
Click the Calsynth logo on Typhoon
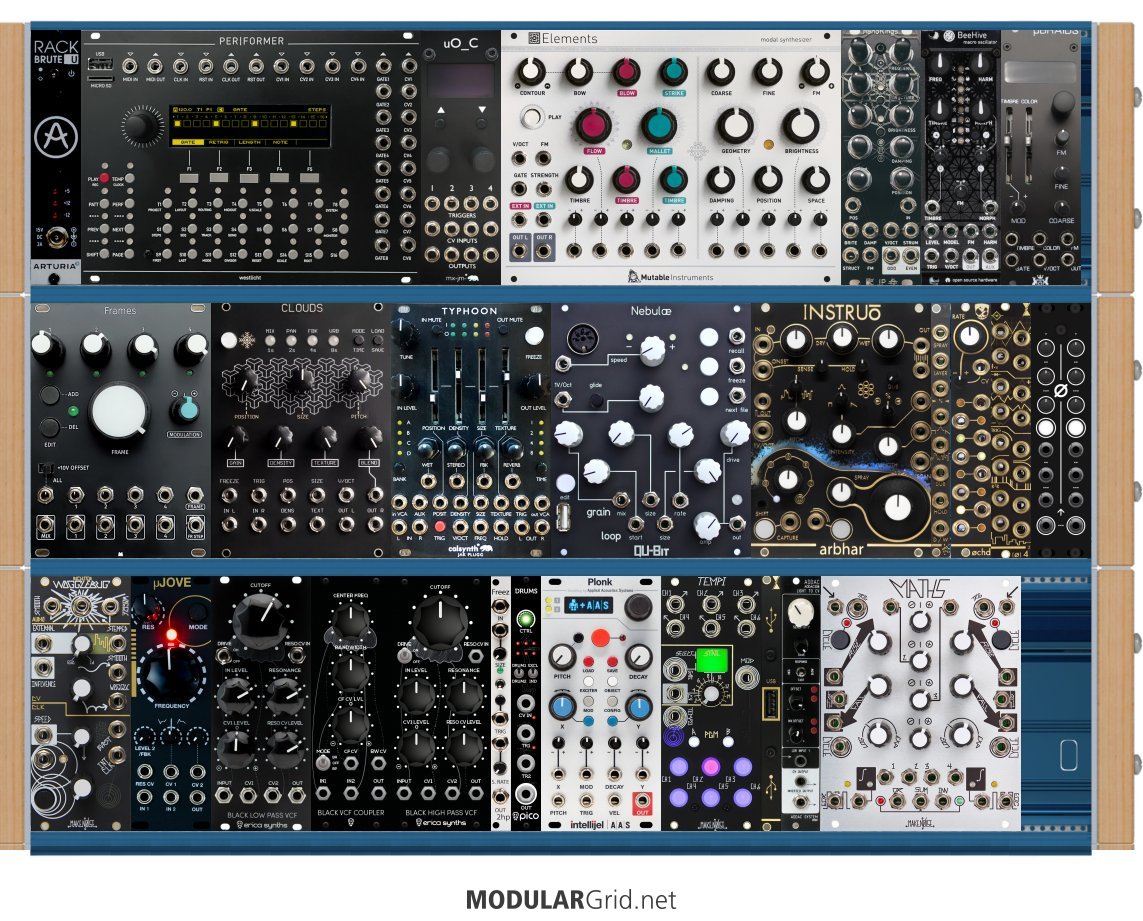(x=470, y=548)
